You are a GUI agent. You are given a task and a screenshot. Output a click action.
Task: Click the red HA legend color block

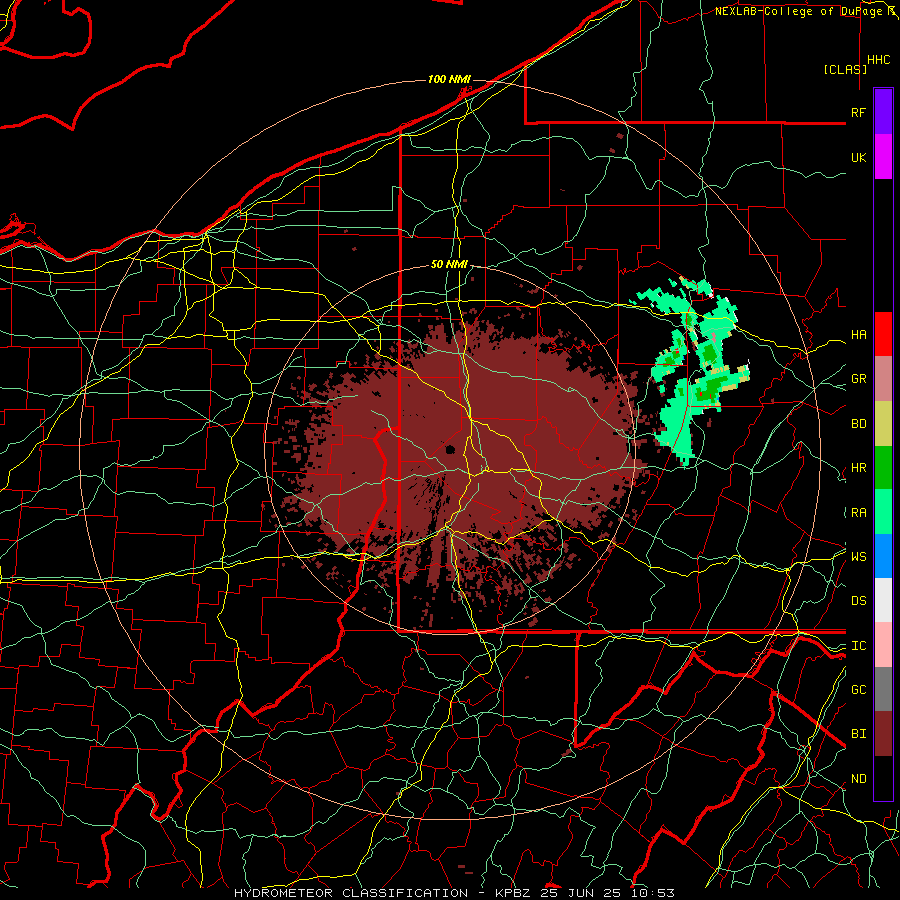pos(883,334)
